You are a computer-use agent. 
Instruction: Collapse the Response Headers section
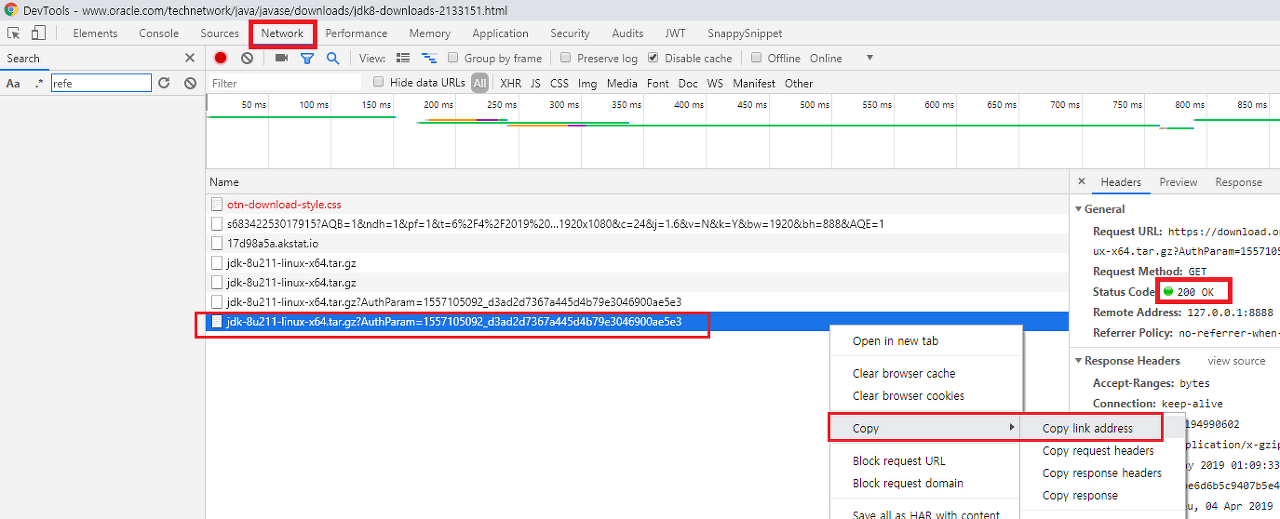coord(1078,361)
